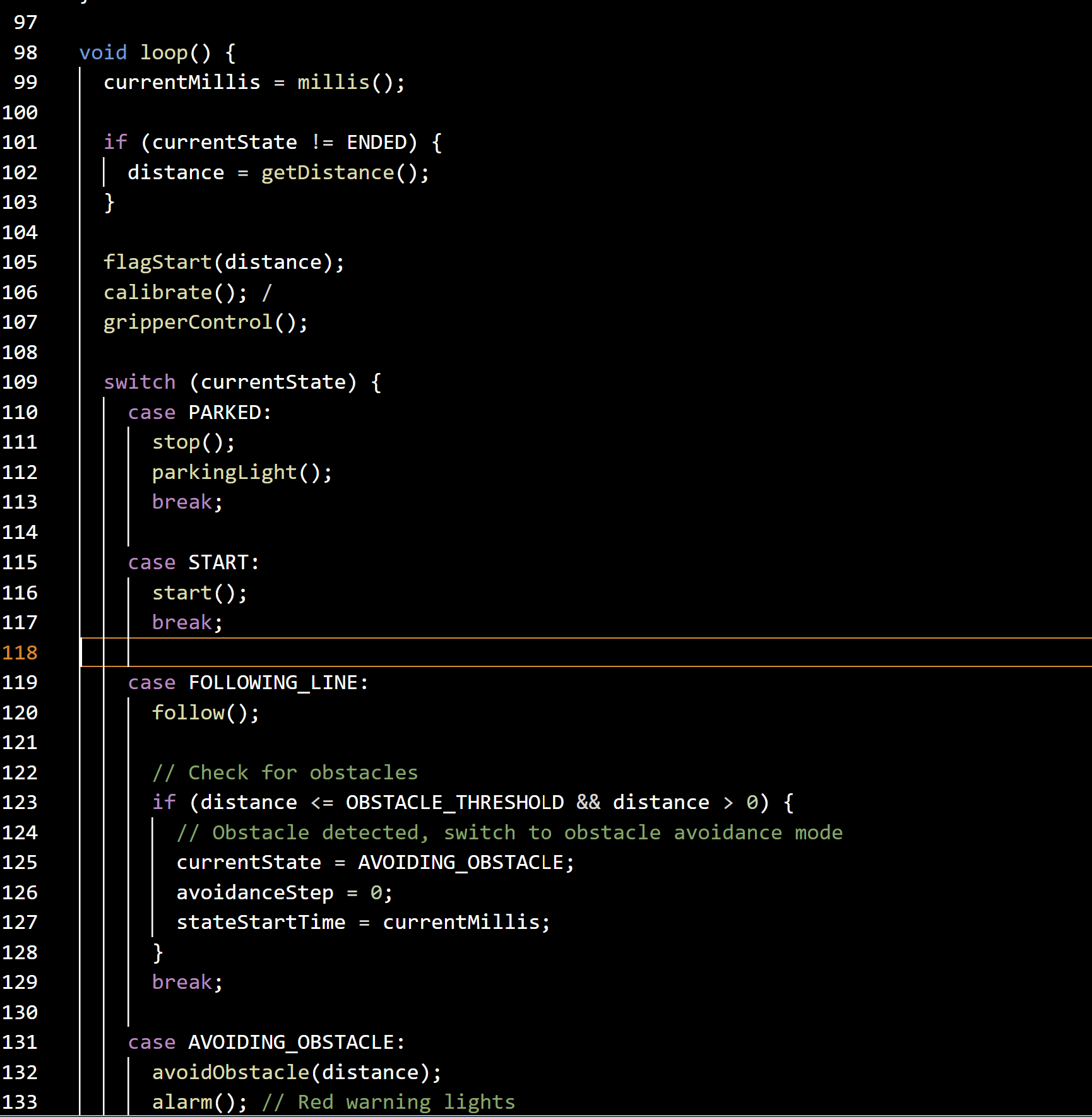Click 'OBSTACLE_THRESHOLD' on line 123
Image resolution: width=1092 pixels, height=1117 pixels.
pyautogui.click(x=454, y=802)
